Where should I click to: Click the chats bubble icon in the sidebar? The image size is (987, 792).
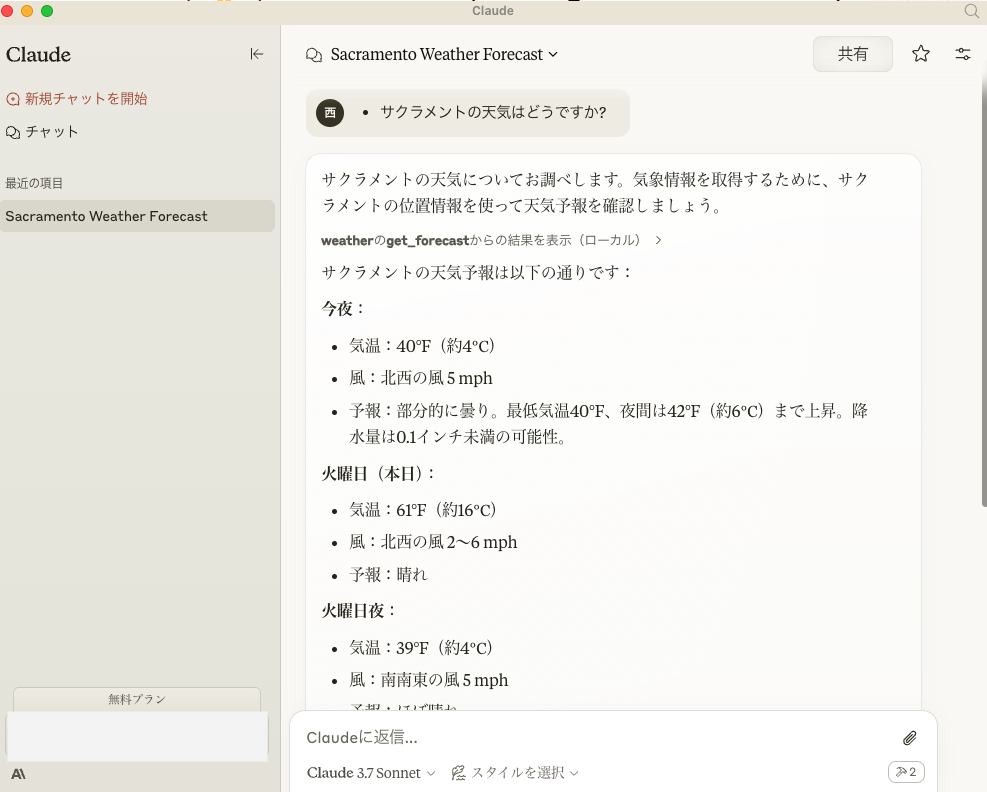[x=13, y=132]
